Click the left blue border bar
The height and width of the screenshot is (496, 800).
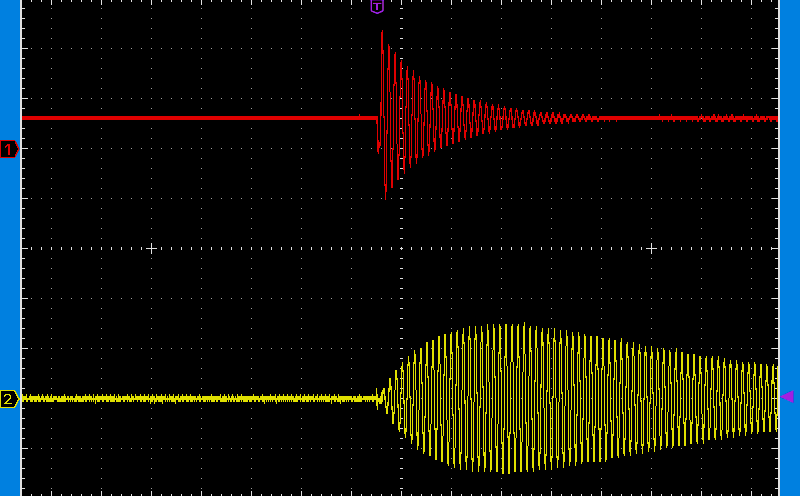[x=10, y=300]
